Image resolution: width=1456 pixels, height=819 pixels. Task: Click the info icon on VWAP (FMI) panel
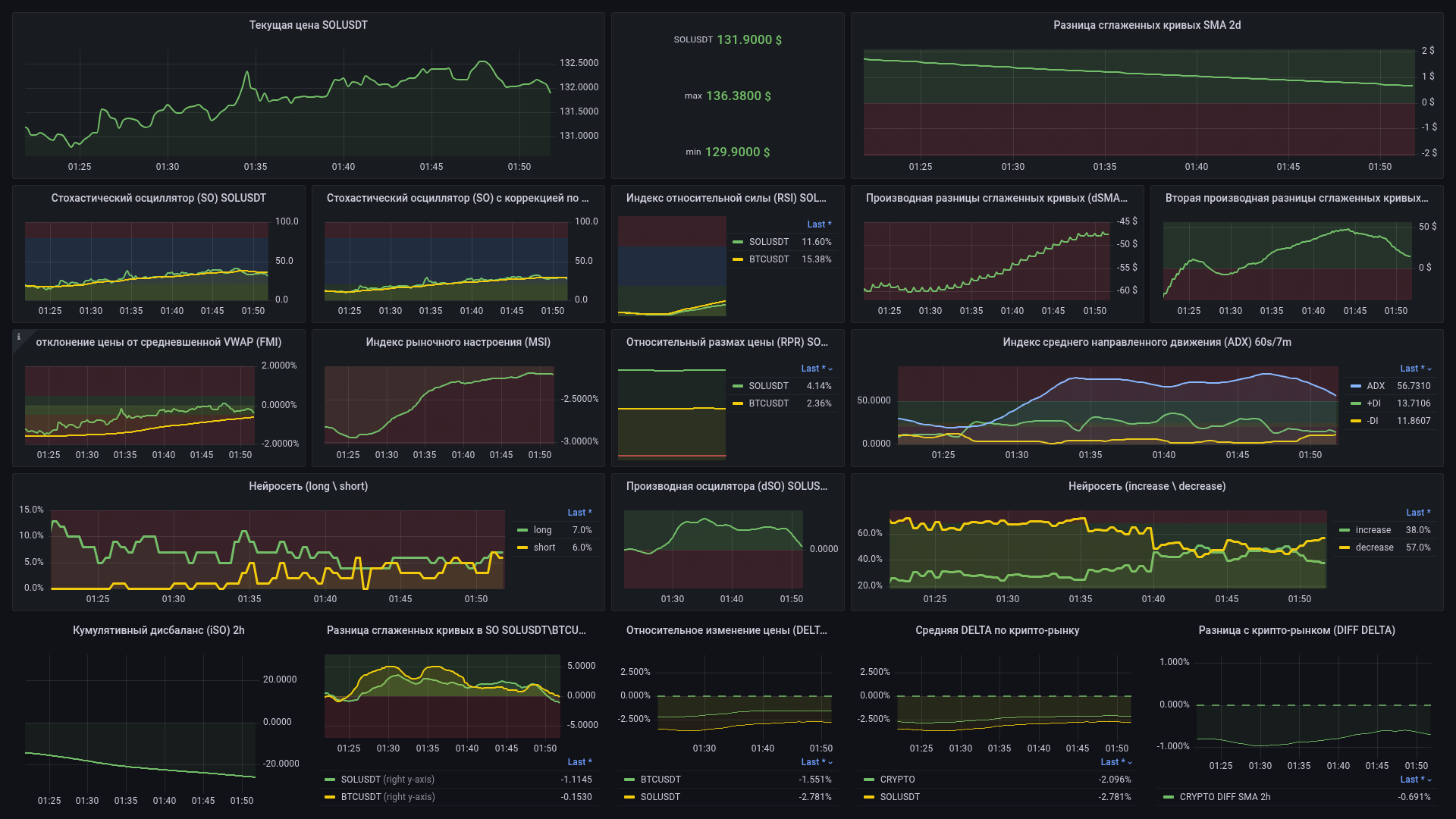[19, 337]
